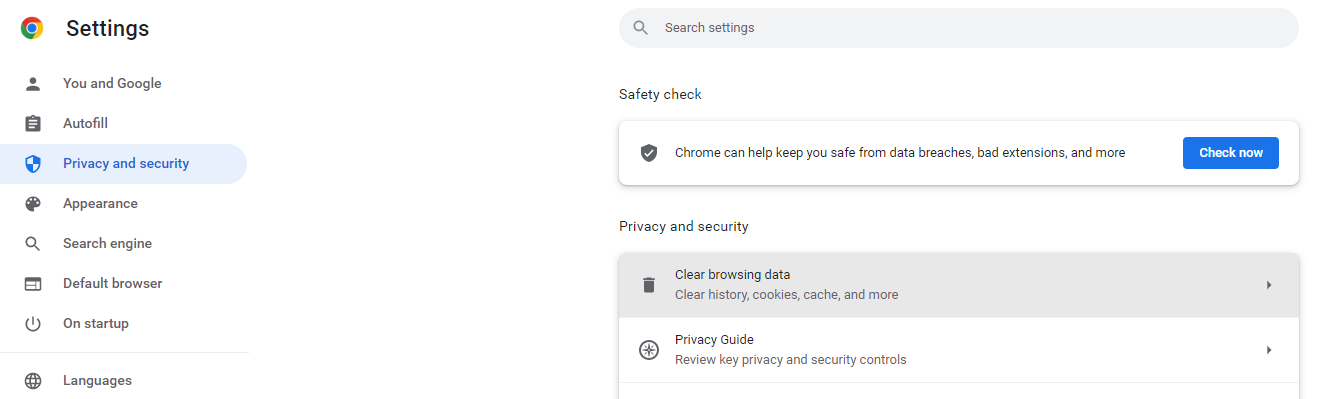The image size is (1327, 399).
Task: Focus the Search settings field
Action: point(959,28)
